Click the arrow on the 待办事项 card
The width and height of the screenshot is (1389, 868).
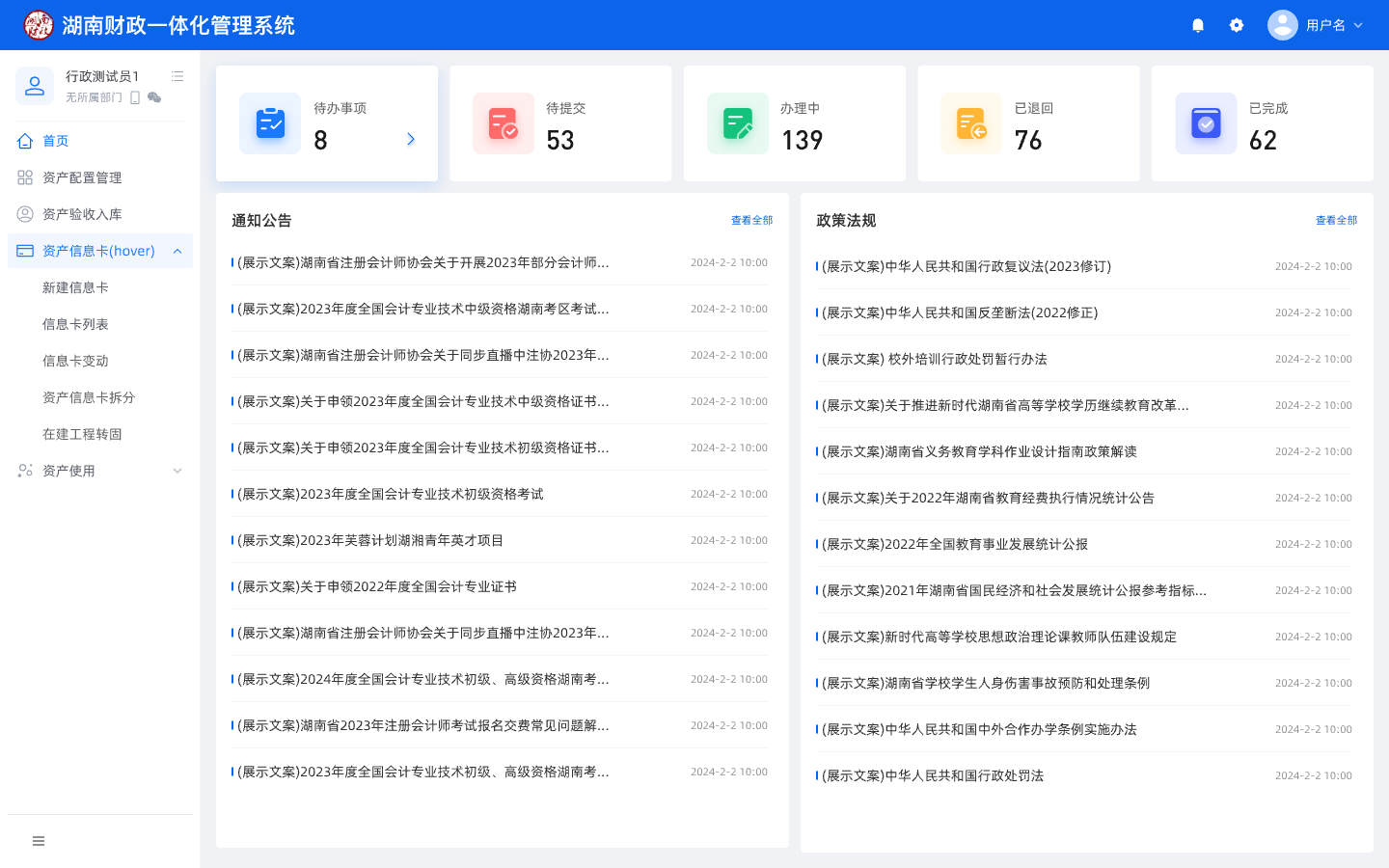click(x=411, y=139)
